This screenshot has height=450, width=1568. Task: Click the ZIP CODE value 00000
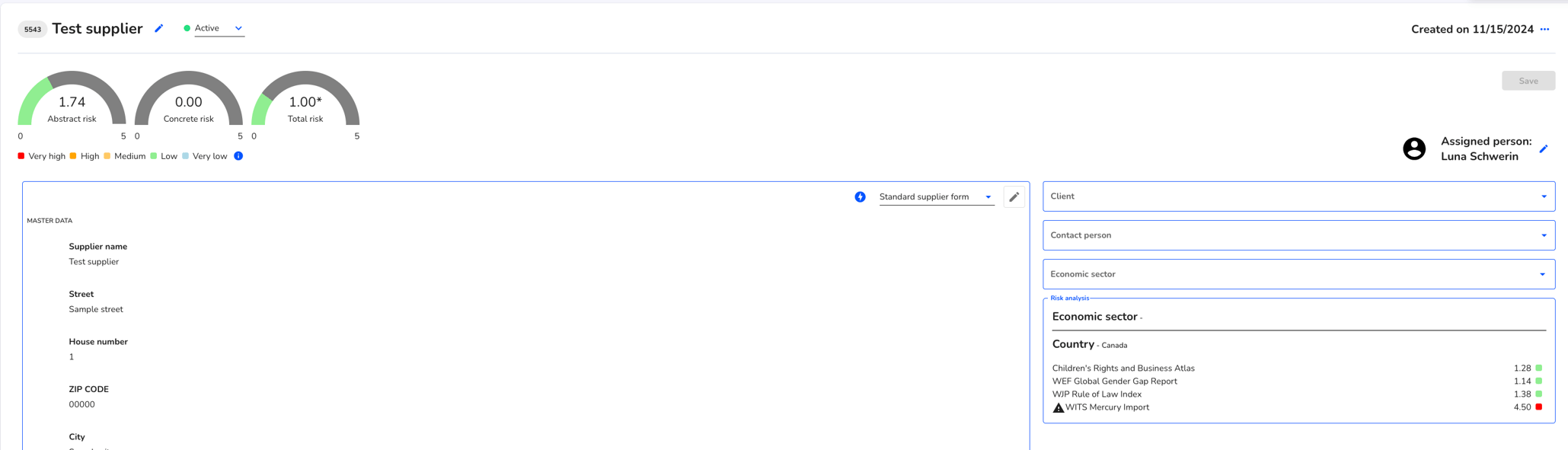click(x=82, y=405)
